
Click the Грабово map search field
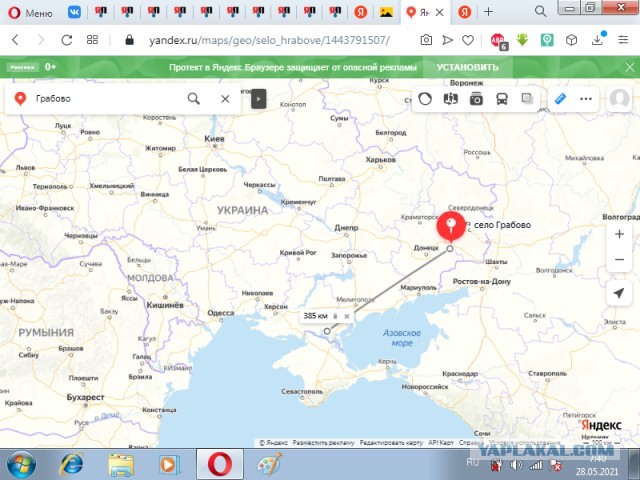point(106,99)
